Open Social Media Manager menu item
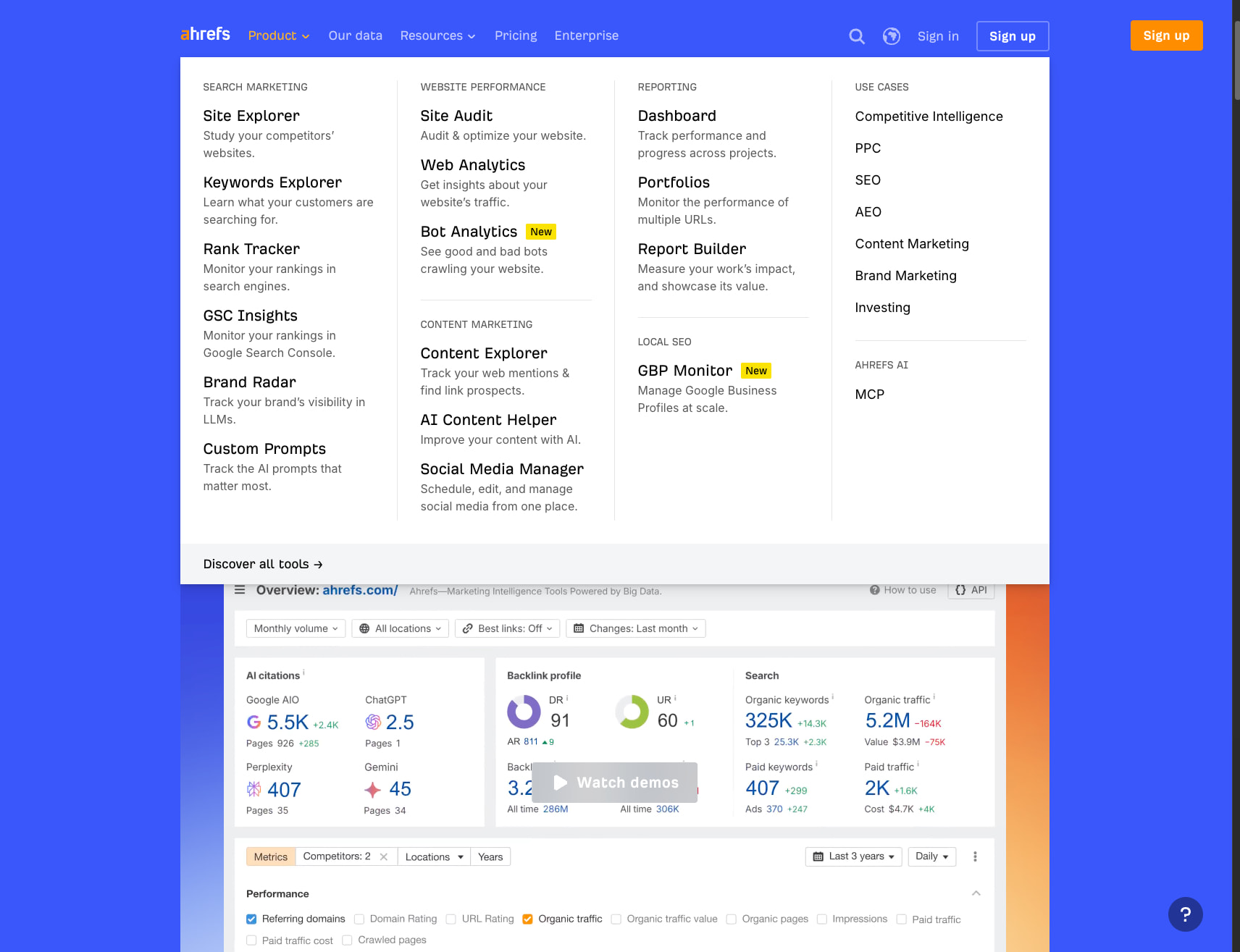1240x952 pixels. (x=502, y=469)
